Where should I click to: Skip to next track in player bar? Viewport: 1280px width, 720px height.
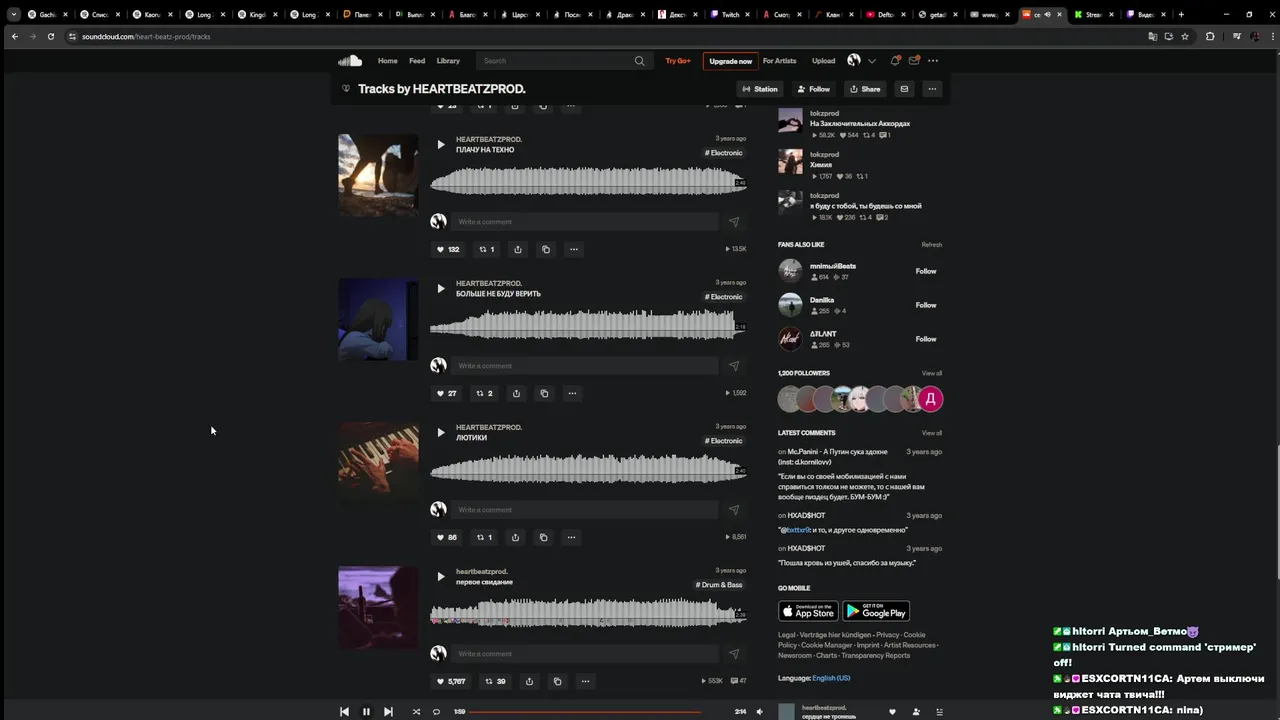(388, 712)
